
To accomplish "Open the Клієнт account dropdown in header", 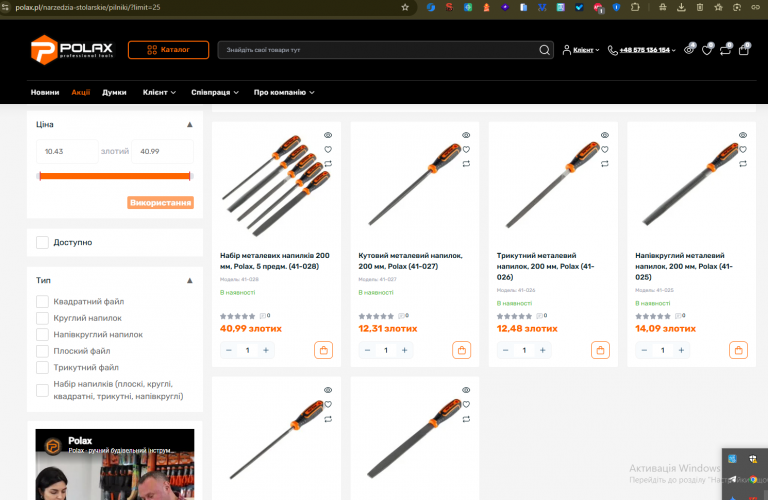I will click(581, 50).
